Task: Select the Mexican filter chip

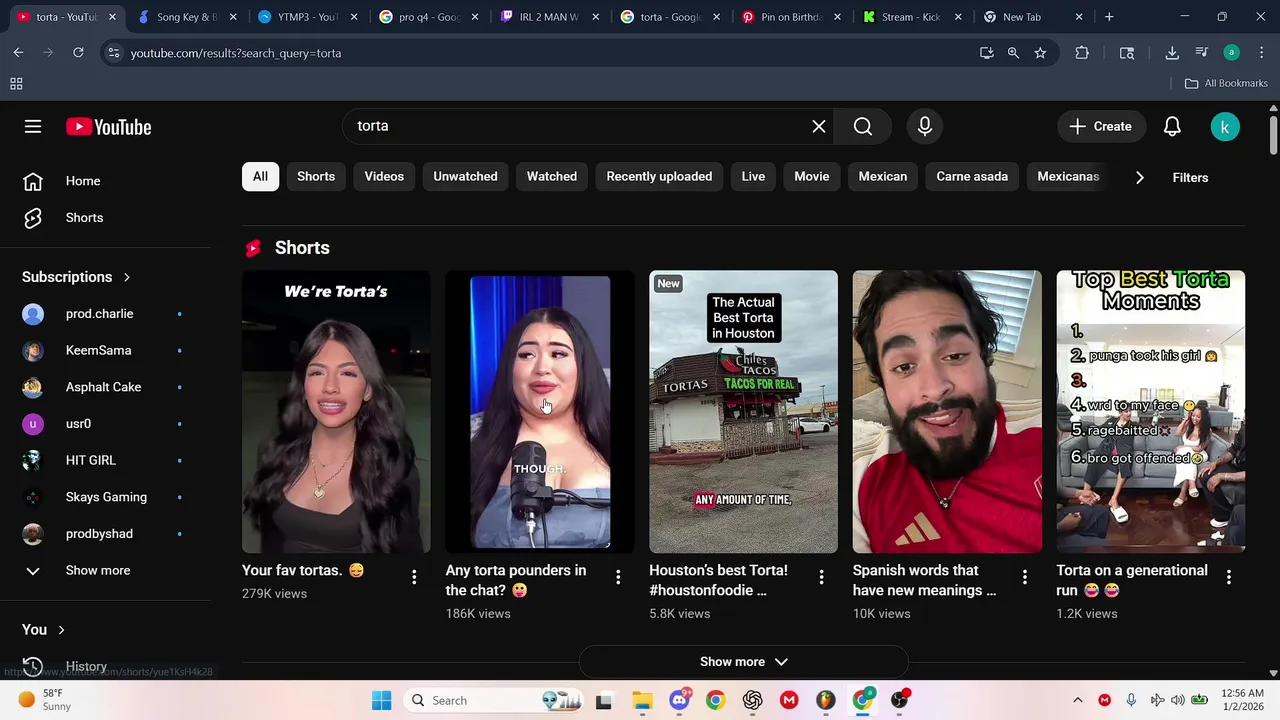Action: 883,176
